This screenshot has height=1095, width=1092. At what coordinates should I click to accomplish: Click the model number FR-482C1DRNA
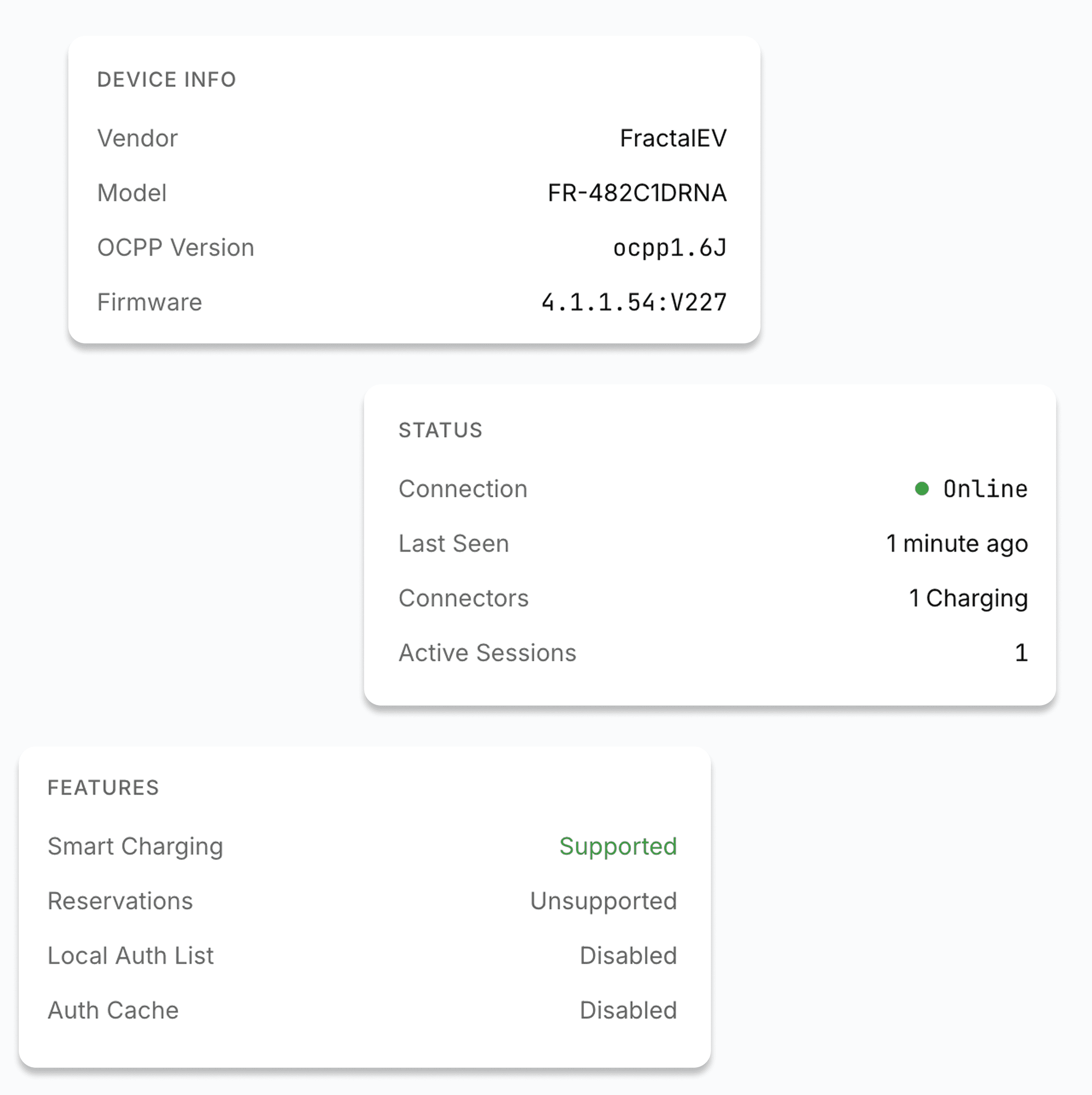pos(637,193)
